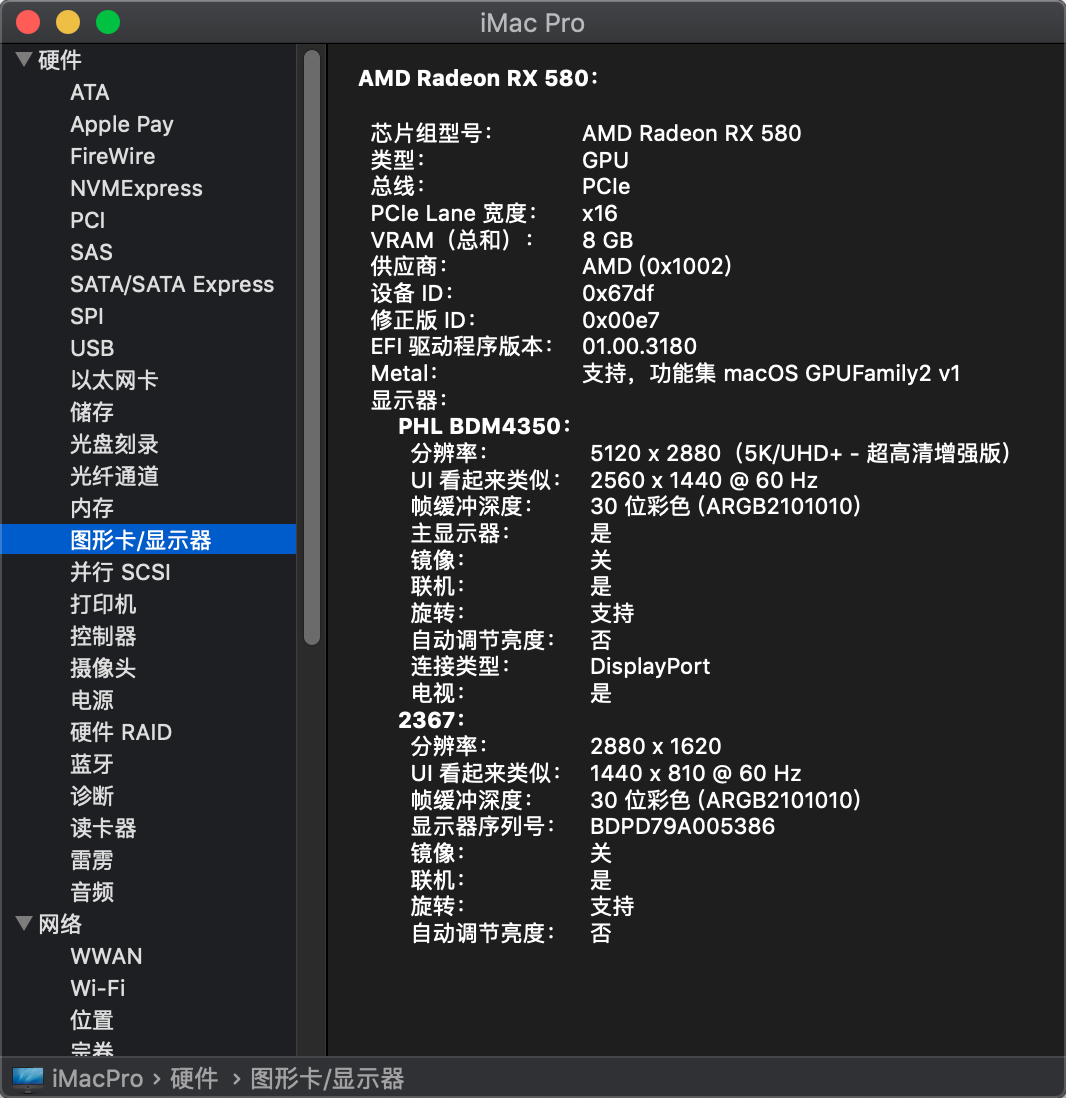
Task: Select highlighted 图形卡/显示器 sidebar item
Action: tap(148, 539)
